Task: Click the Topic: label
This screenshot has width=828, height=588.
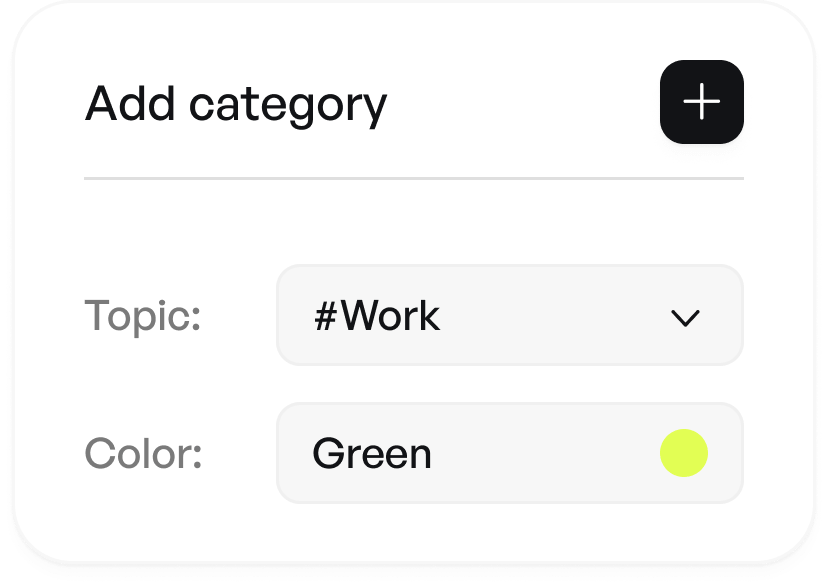Action: pyautogui.click(x=141, y=316)
